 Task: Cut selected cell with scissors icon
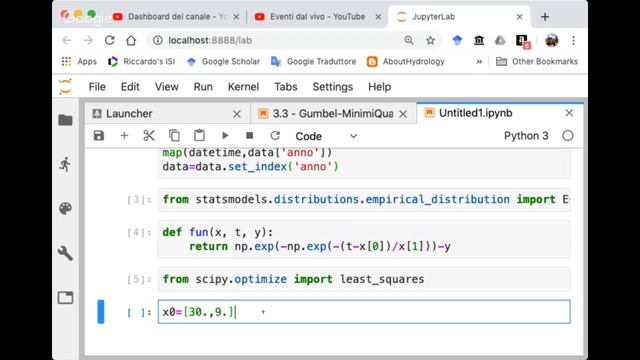[149, 136]
